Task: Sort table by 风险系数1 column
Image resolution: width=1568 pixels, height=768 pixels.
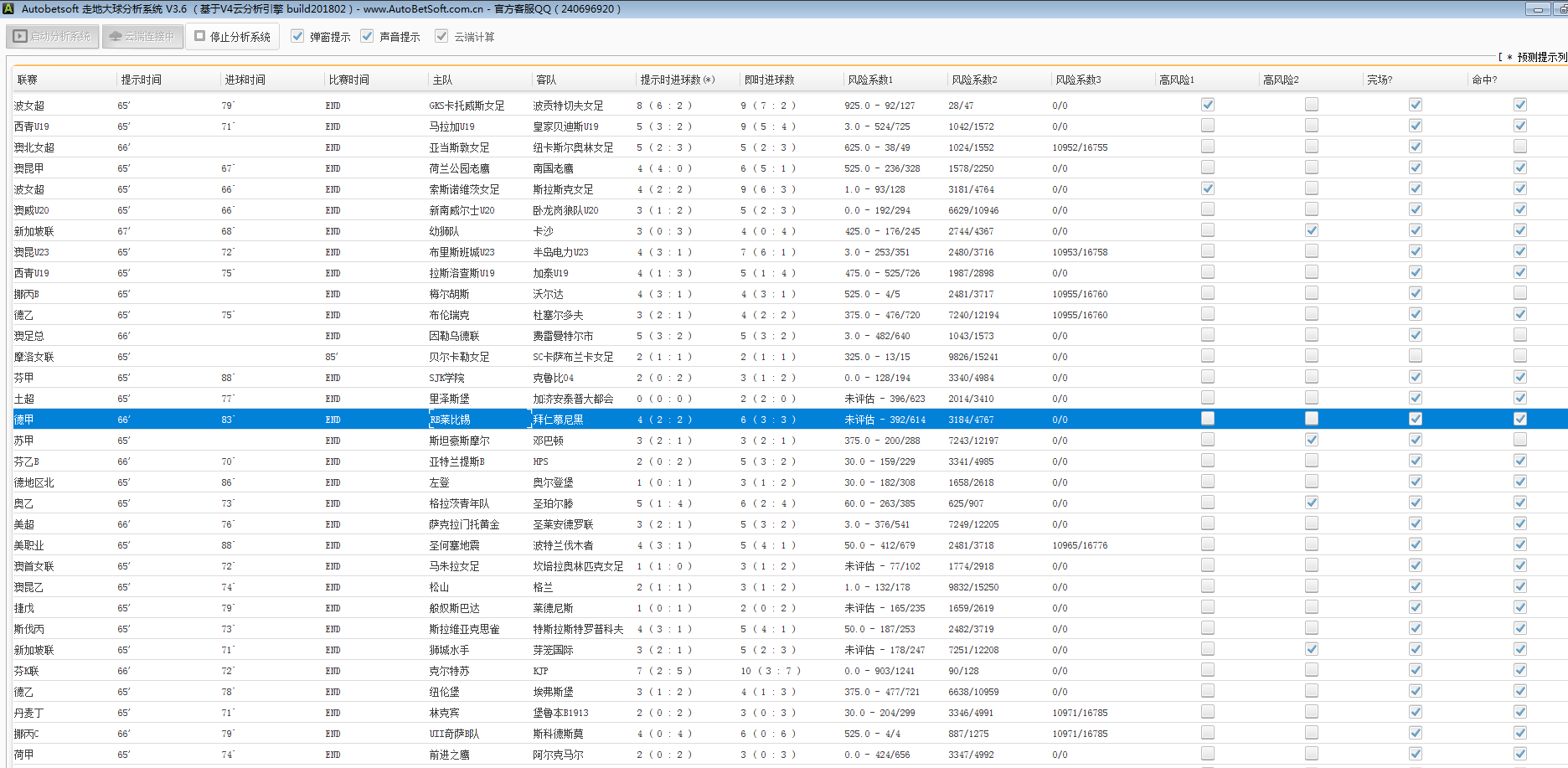Action: [x=870, y=80]
